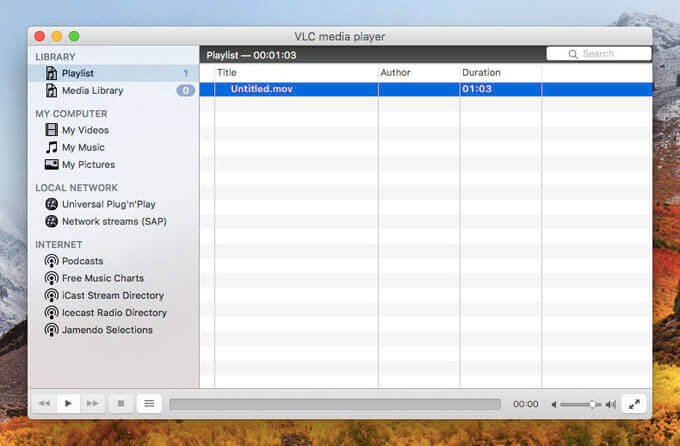Click the 00:00 elapsed time display
680x446 pixels.
pyautogui.click(x=526, y=404)
